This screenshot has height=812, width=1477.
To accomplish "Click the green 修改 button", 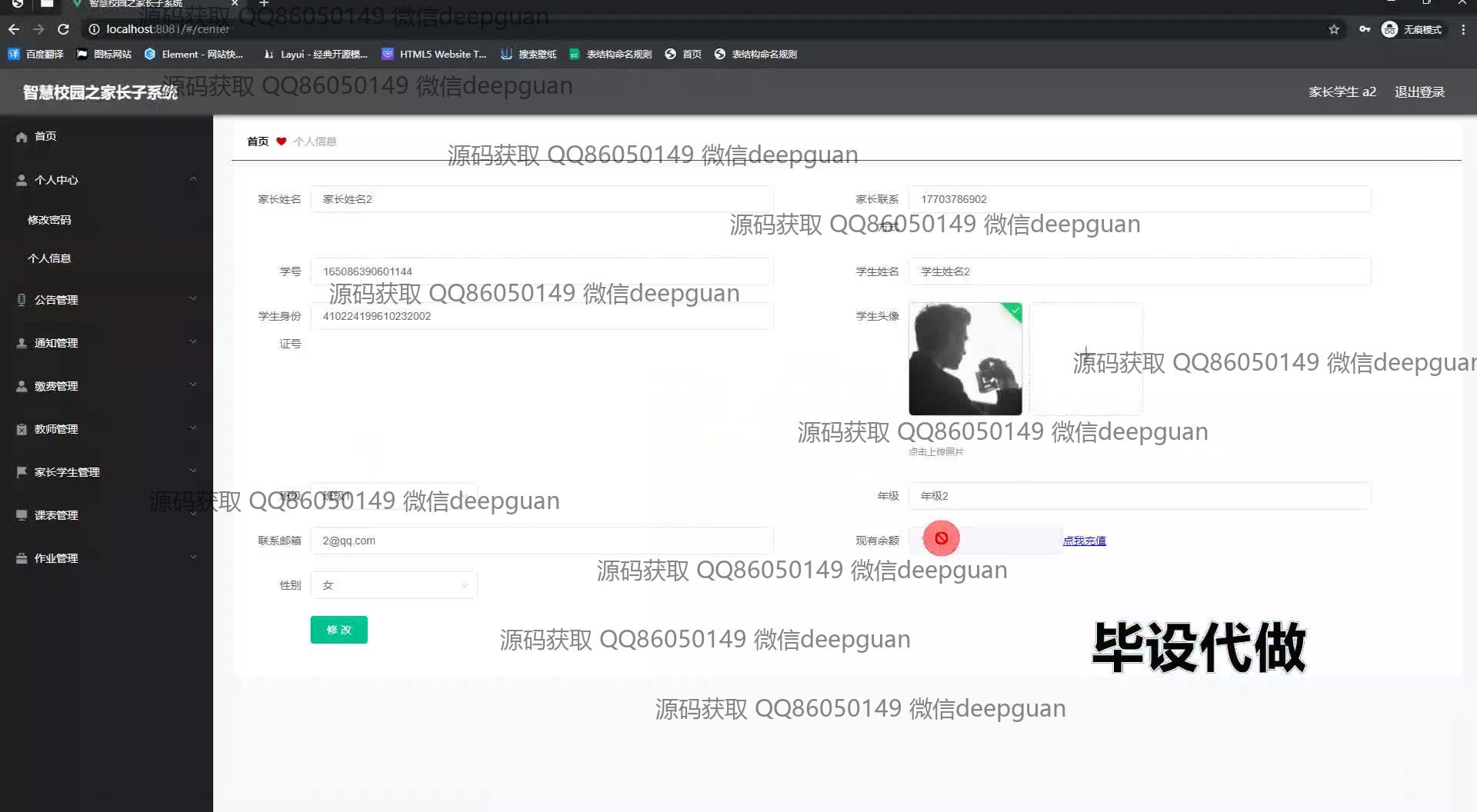I will click(338, 630).
